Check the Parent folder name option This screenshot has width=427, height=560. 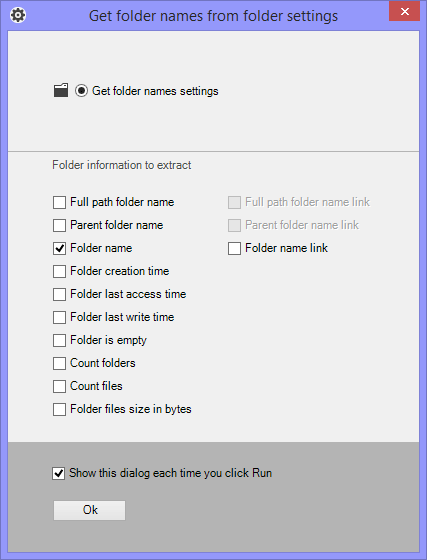(59, 225)
